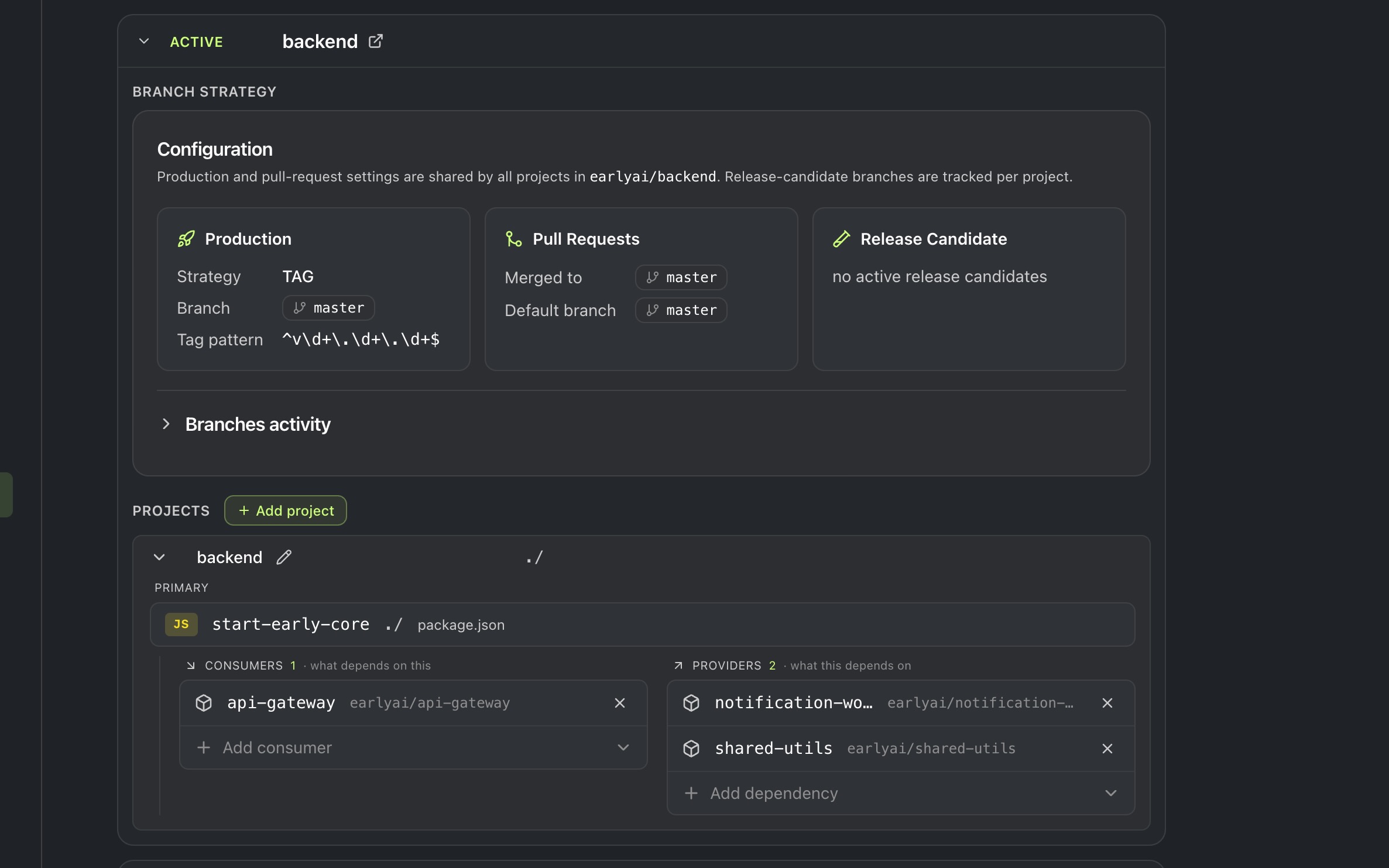Click the Release Candidate pencil icon
The width and height of the screenshot is (1389, 868).
click(x=842, y=239)
